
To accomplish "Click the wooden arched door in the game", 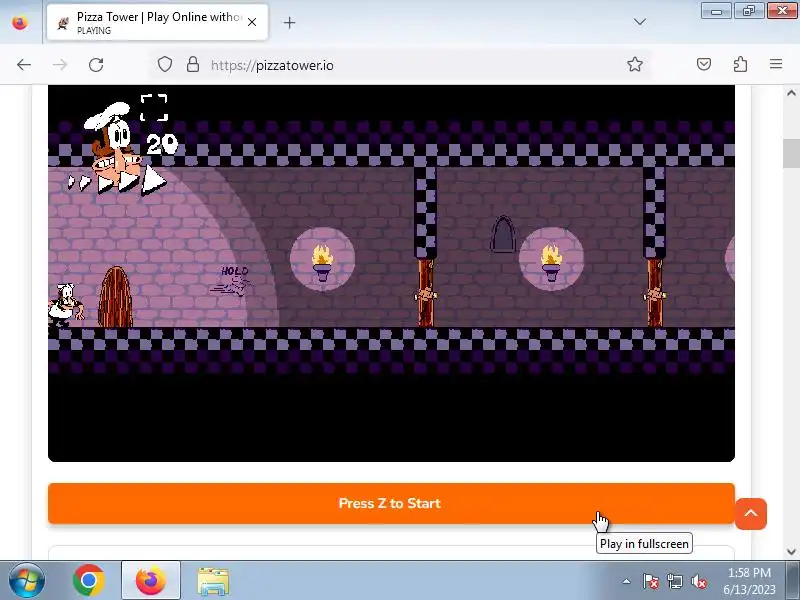I will [115, 297].
